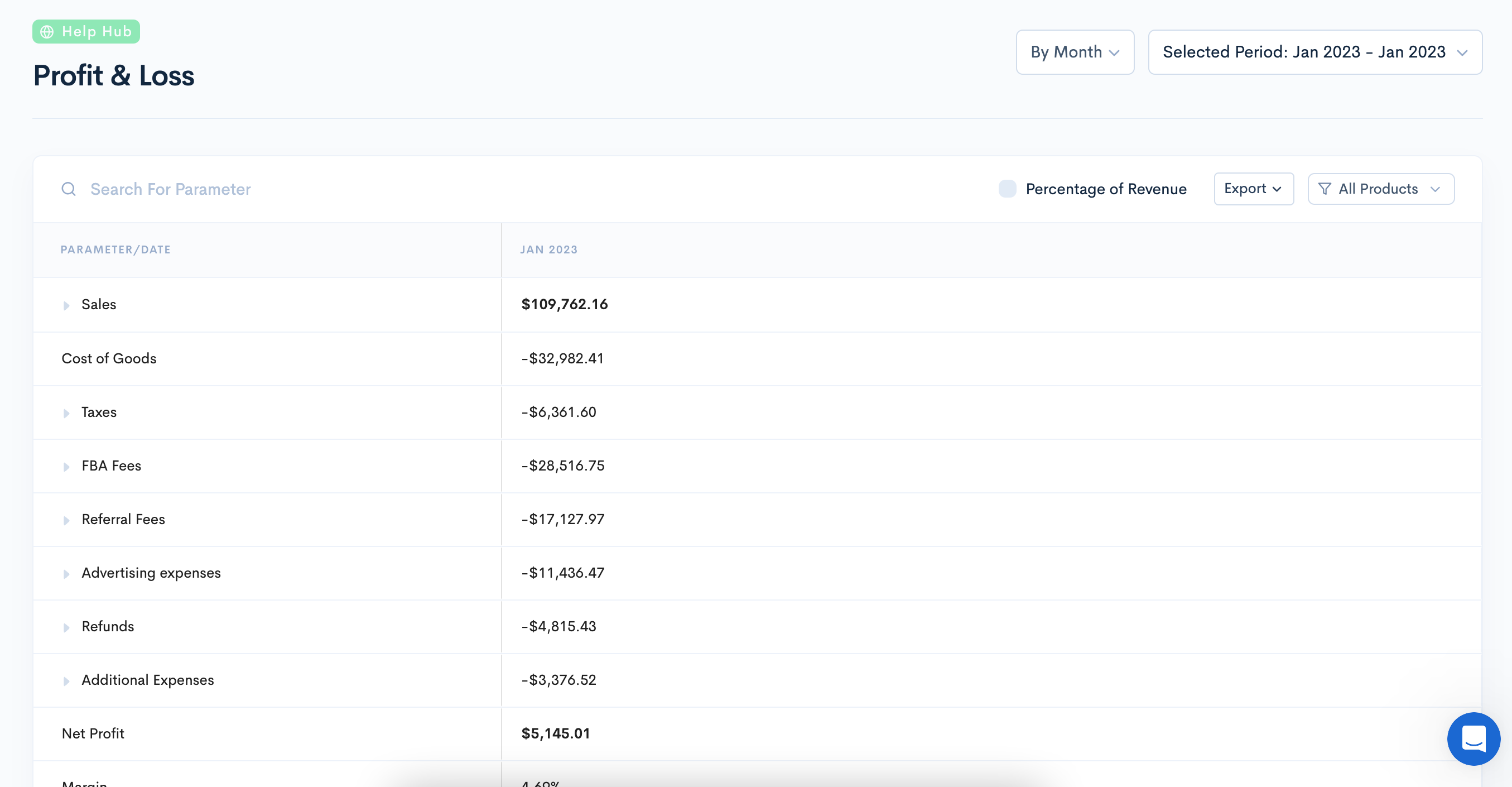Expand Additional Expenses row

tap(66, 681)
